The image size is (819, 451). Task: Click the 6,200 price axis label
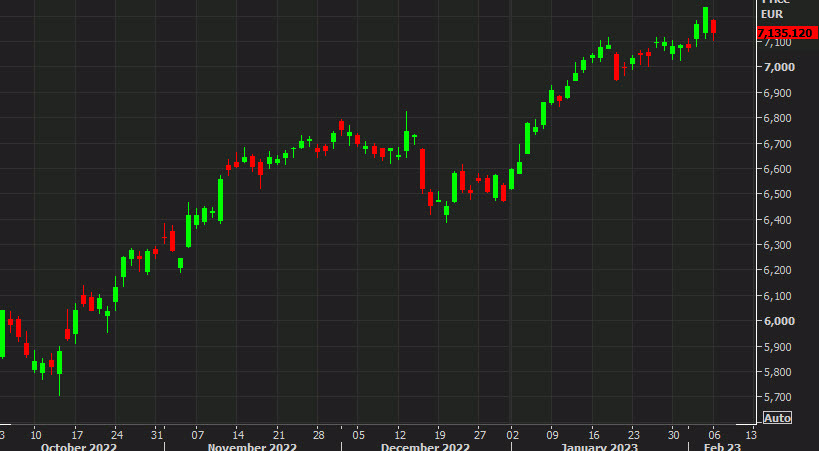[x=777, y=270]
